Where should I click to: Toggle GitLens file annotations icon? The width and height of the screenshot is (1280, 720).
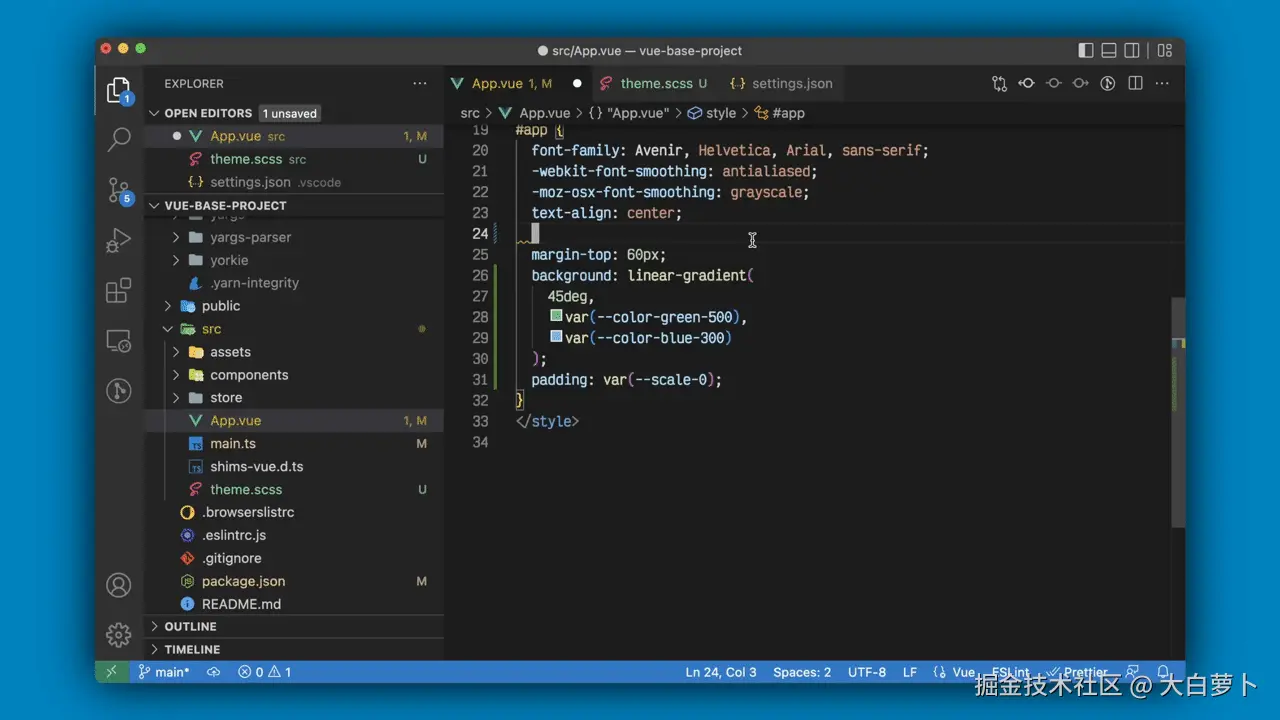click(1107, 84)
